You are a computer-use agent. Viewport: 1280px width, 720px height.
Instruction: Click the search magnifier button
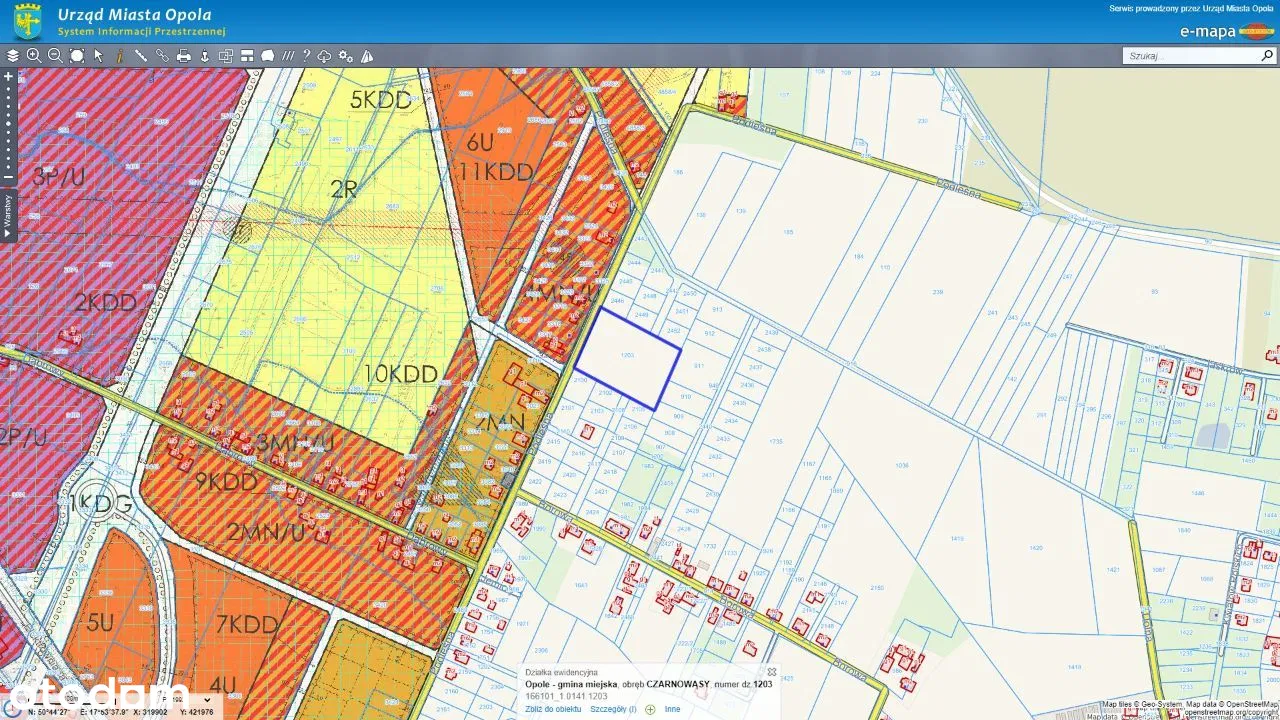coord(1267,56)
